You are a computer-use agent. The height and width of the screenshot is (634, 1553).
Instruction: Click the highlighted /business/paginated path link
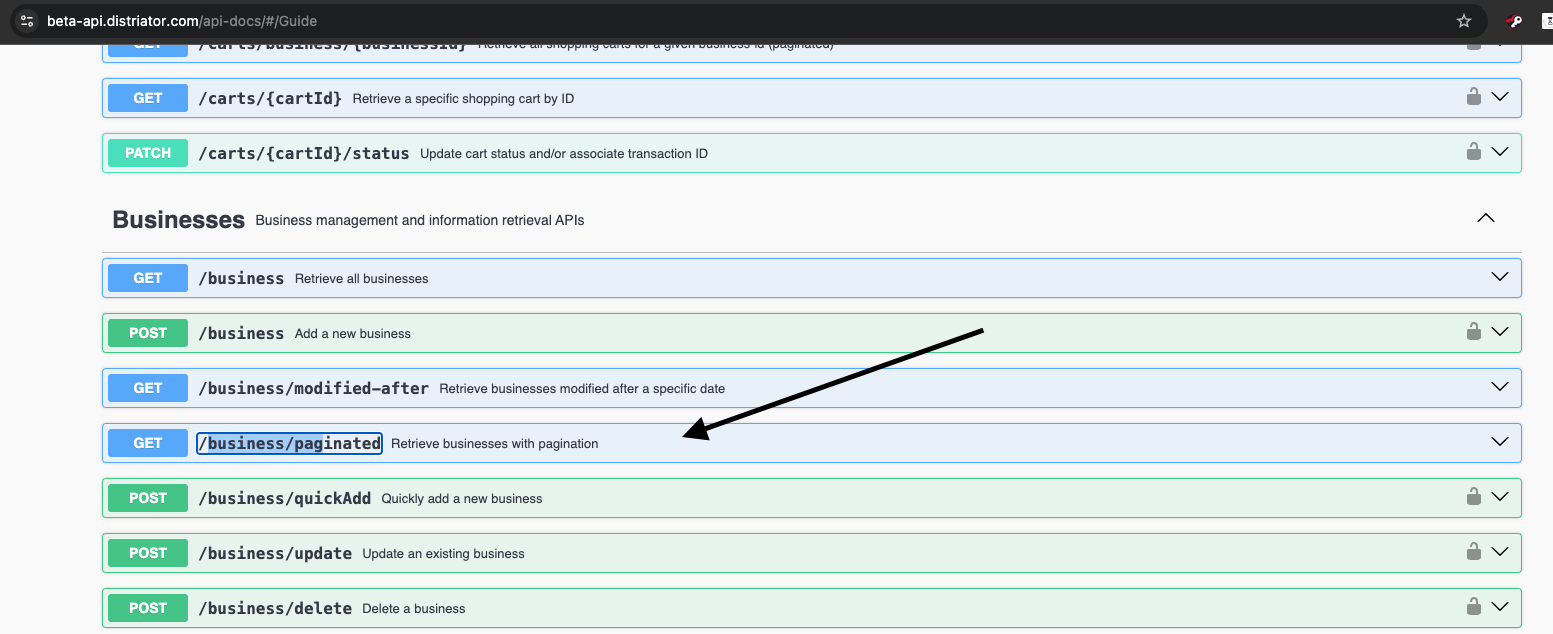tap(289, 443)
